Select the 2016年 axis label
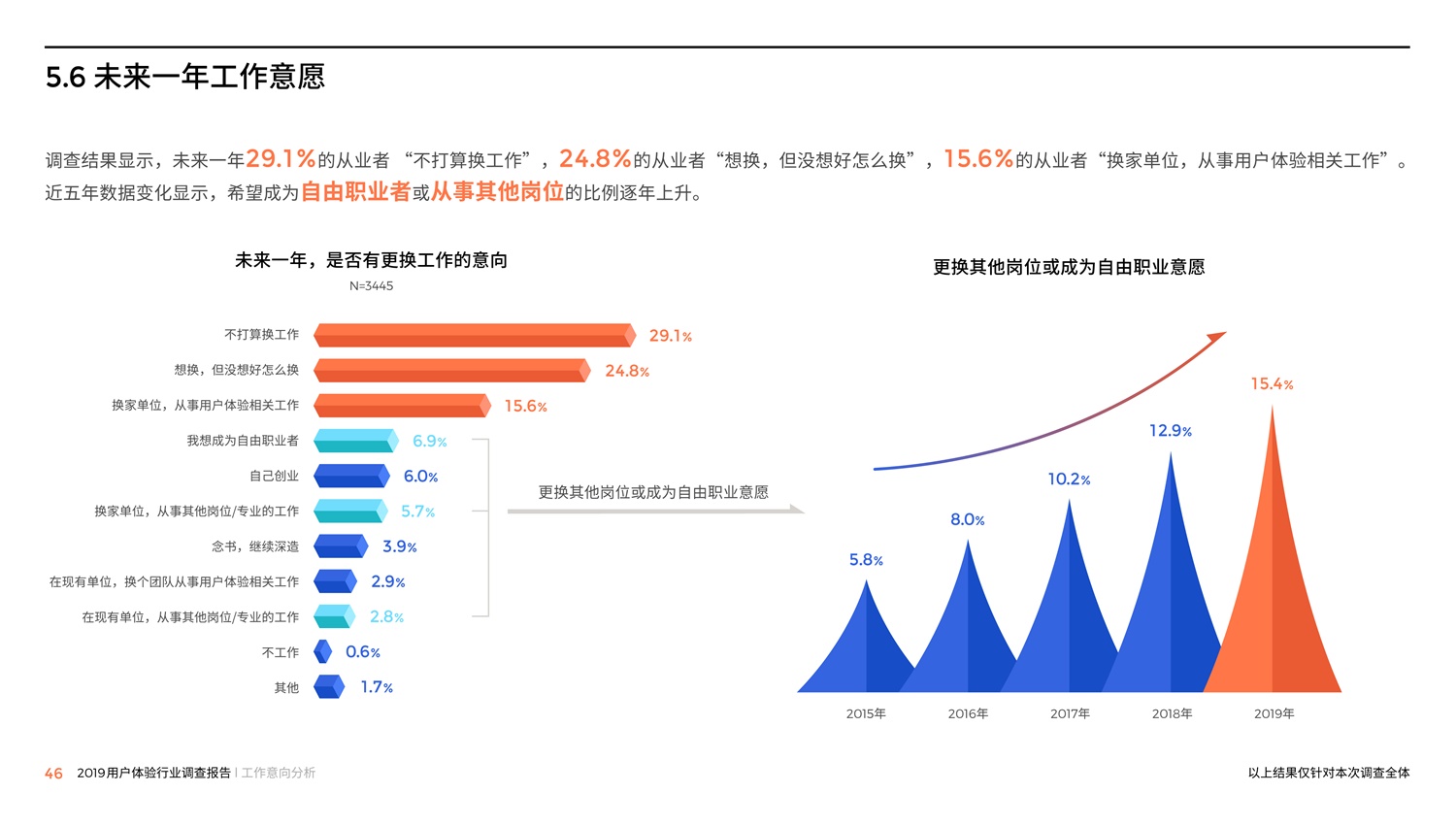Screen dimensions: 1456x826 [x=968, y=714]
